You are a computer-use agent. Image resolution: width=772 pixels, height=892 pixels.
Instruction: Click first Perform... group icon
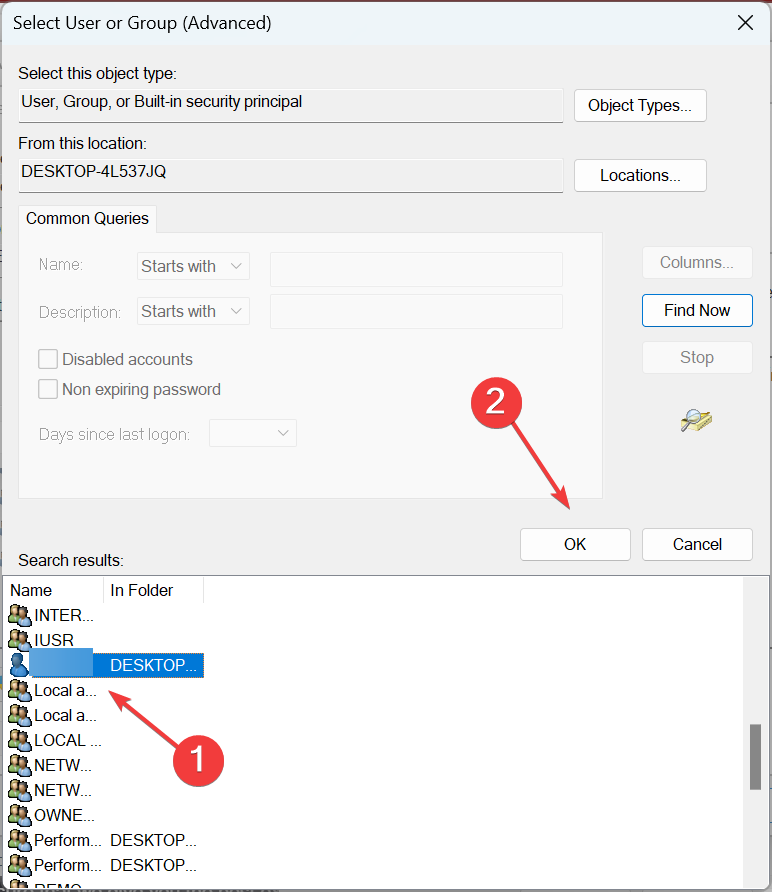tap(19, 840)
